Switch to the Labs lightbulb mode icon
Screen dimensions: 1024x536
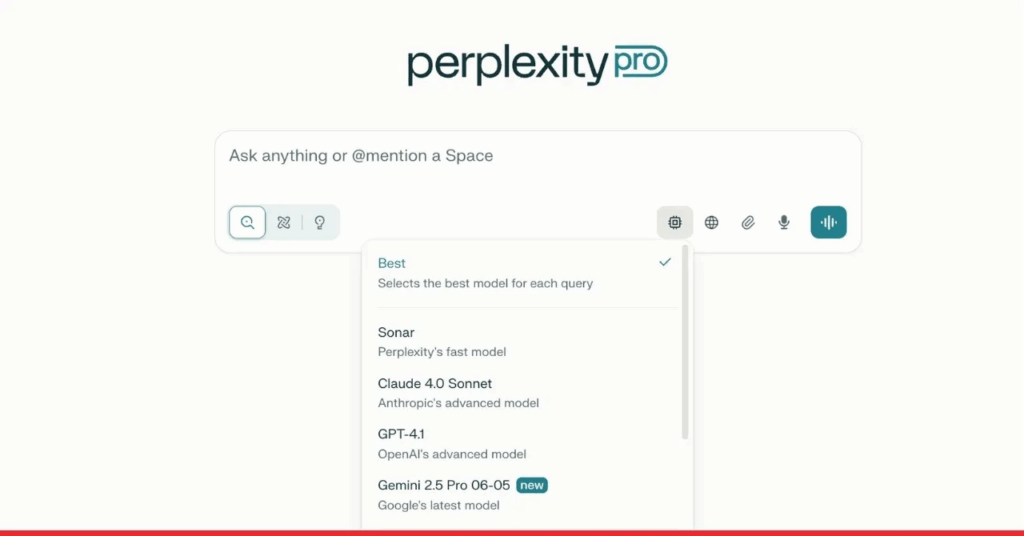click(320, 222)
